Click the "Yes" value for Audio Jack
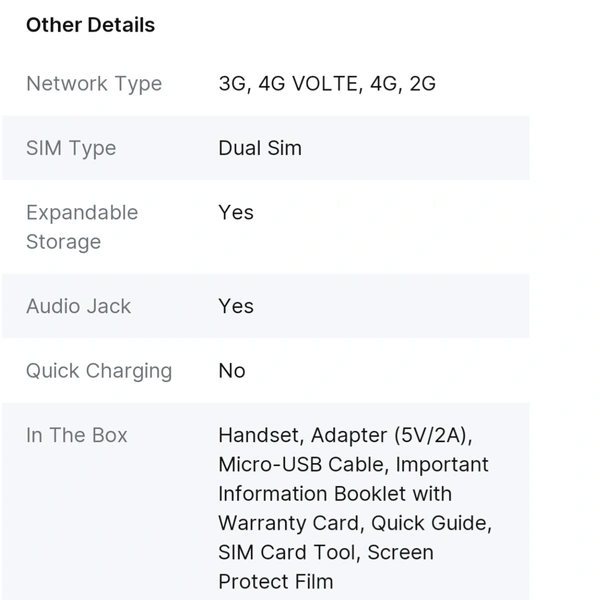 pyautogui.click(x=236, y=307)
